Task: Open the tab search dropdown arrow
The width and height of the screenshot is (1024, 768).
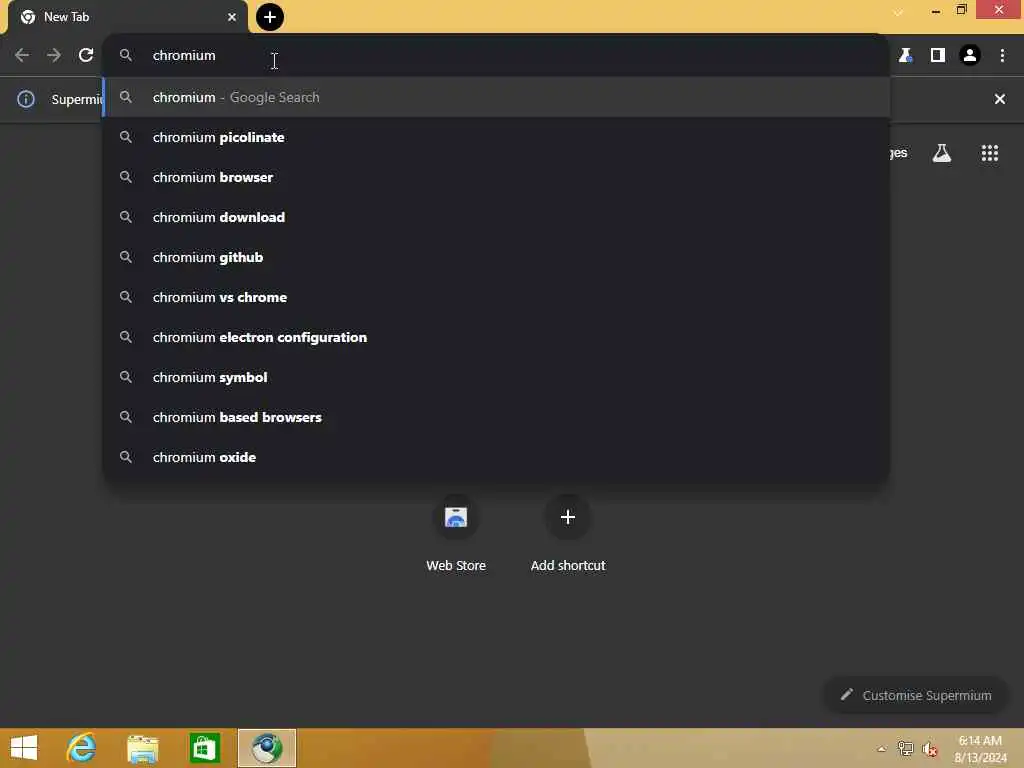Action: coord(899,12)
